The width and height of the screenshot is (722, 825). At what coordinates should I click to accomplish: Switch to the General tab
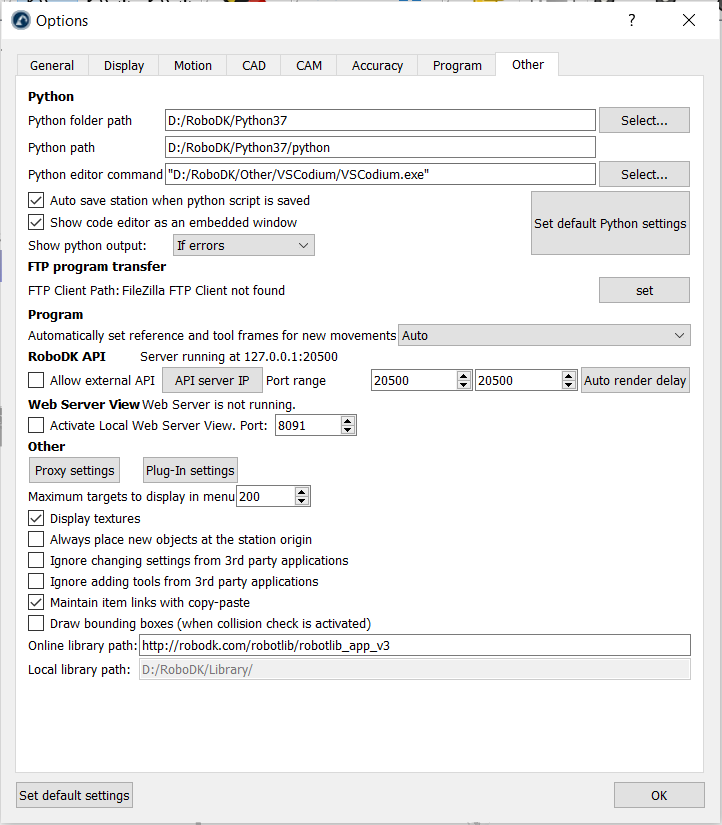(52, 65)
